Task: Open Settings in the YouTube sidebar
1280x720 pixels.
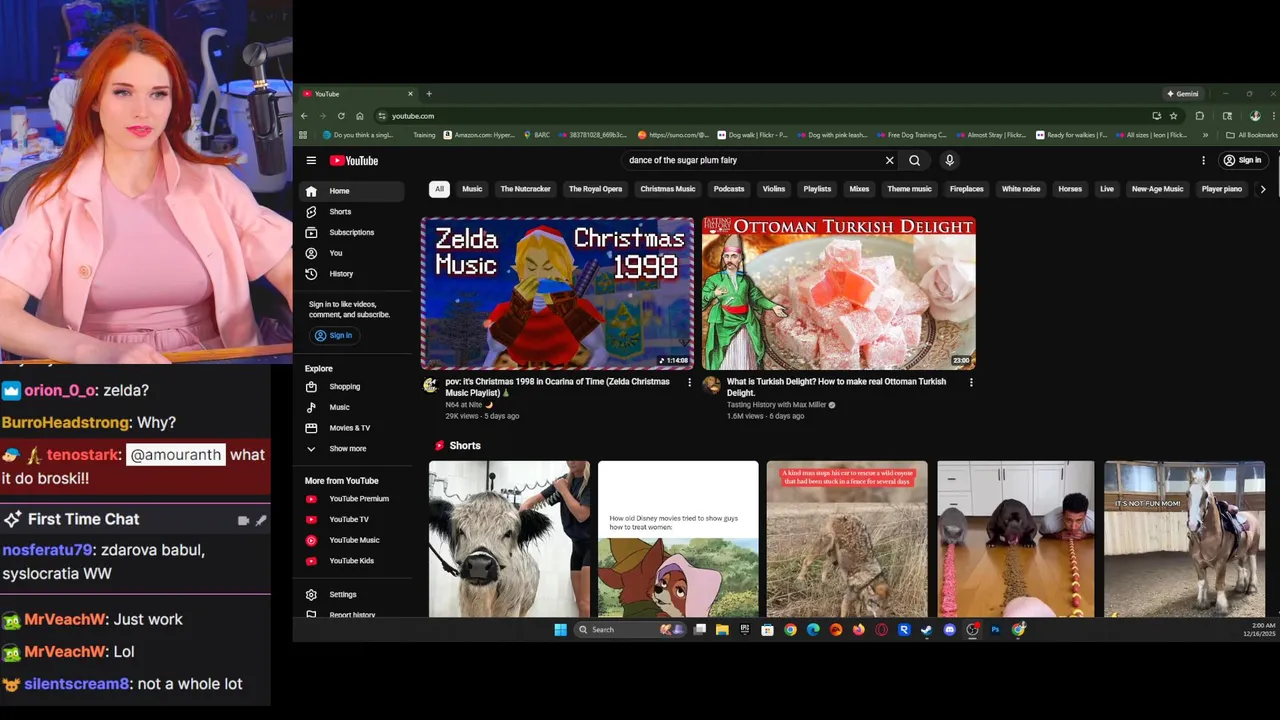Action: click(x=352, y=594)
